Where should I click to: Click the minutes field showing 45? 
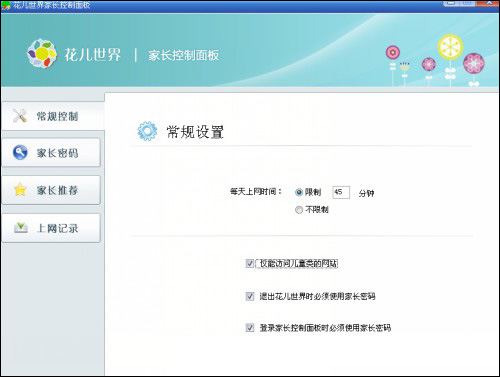(x=341, y=192)
